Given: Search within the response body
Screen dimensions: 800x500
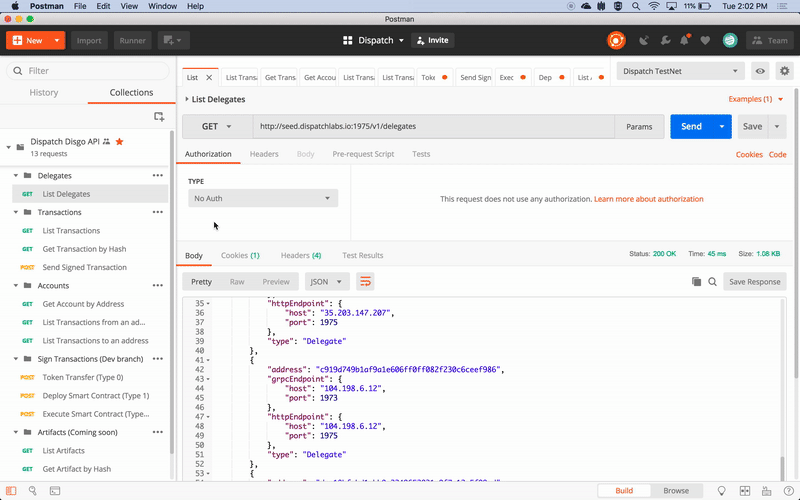Looking at the screenshot, I should pos(713,282).
